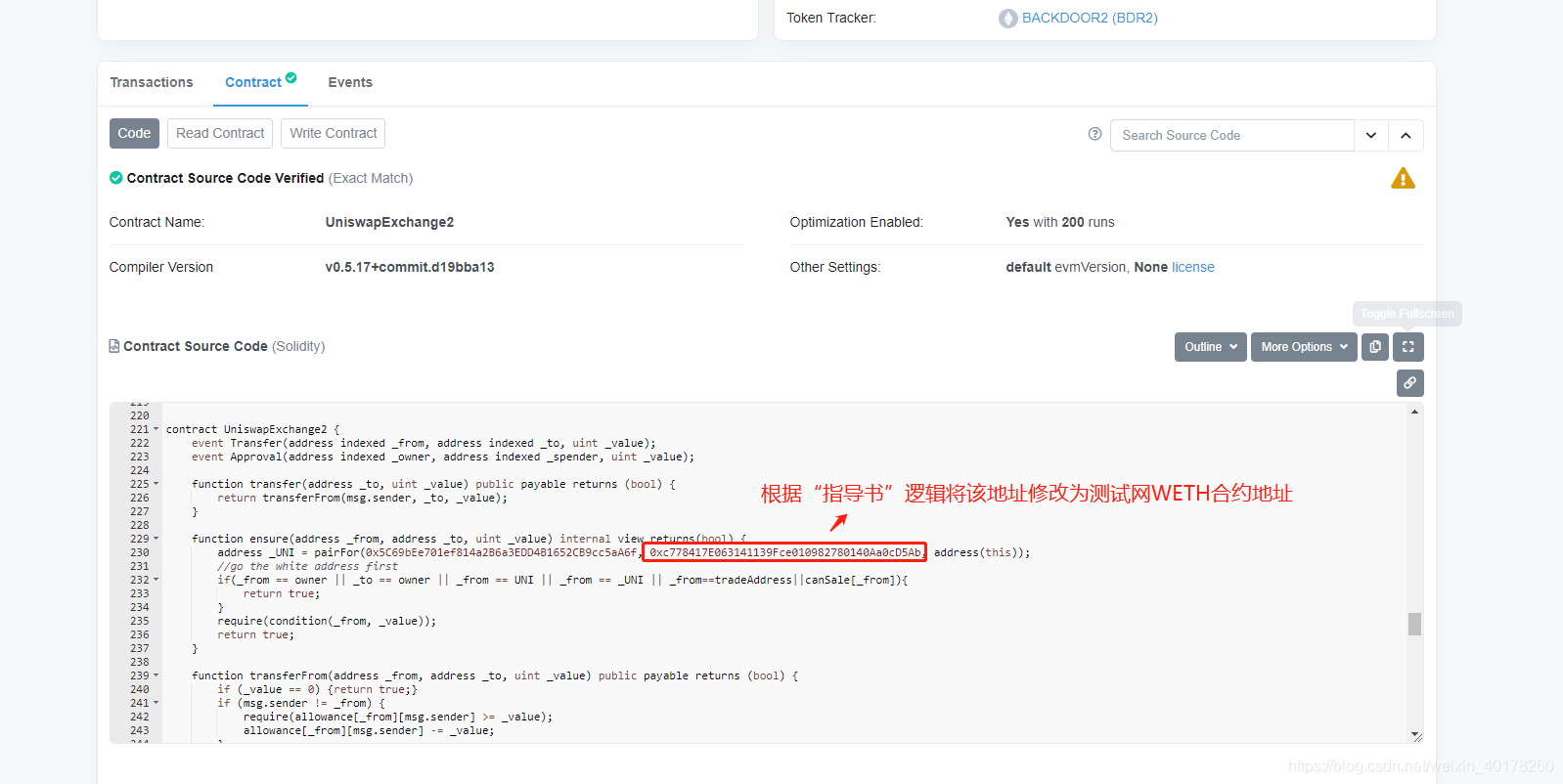Collapse the ensure function fold on line 229

[156, 539]
